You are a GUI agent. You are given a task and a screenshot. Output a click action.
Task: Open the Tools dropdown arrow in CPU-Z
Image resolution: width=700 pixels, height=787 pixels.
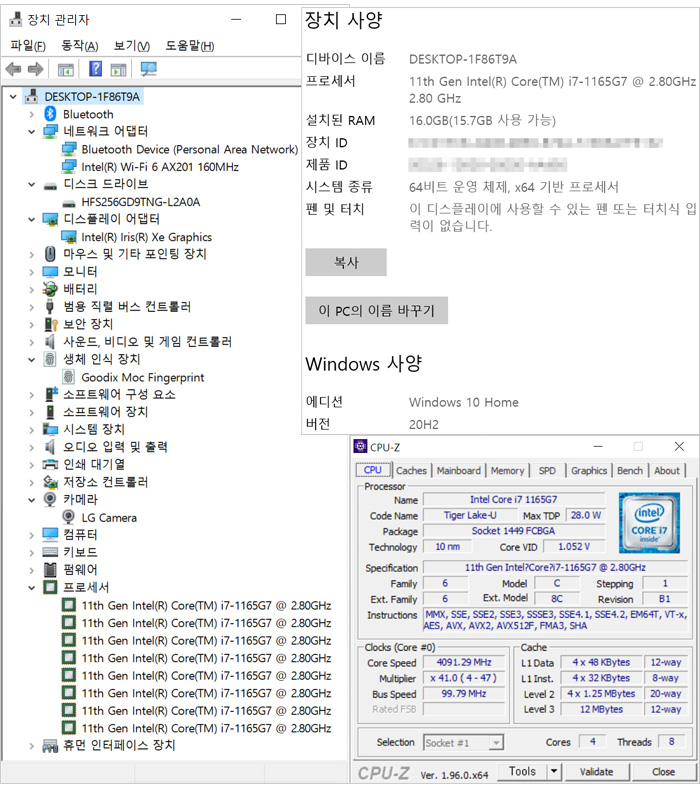553,771
